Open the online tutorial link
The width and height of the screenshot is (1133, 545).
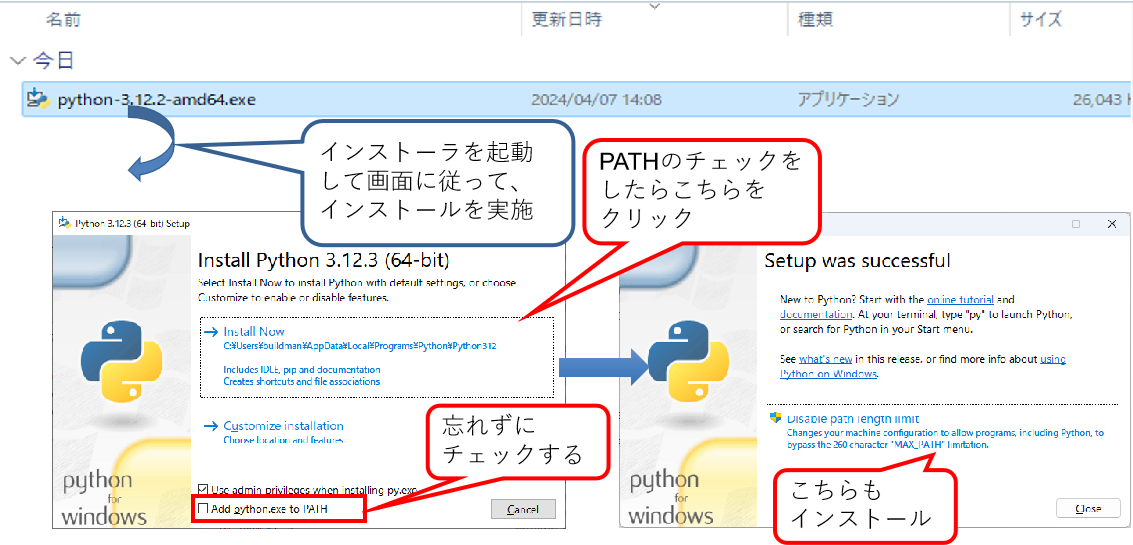click(x=960, y=299)
